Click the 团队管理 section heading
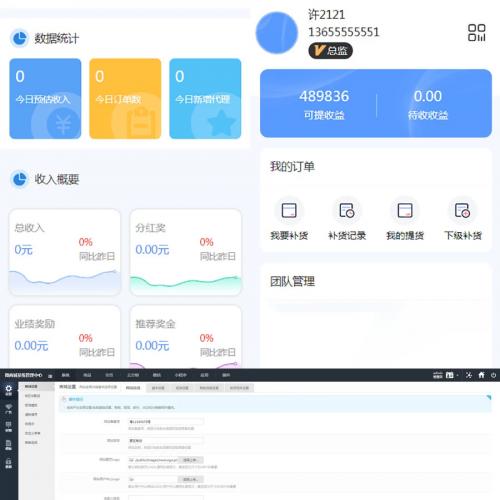 point(292,281)
